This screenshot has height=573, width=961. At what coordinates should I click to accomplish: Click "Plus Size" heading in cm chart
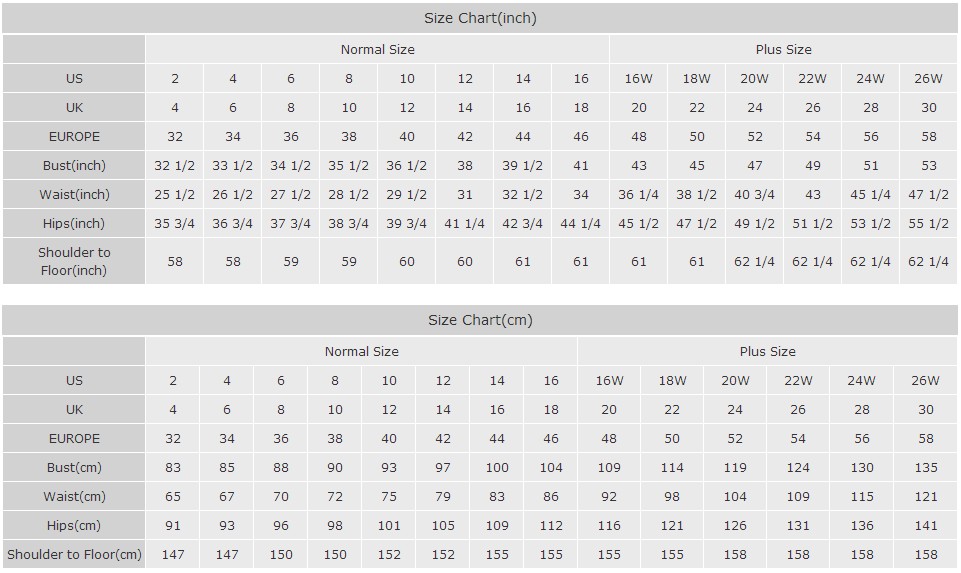tap(767, 351)
